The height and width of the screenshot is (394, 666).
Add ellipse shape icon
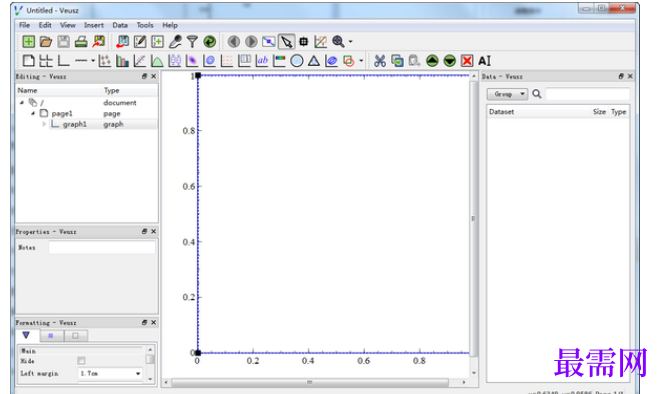[x=297, y=61]
